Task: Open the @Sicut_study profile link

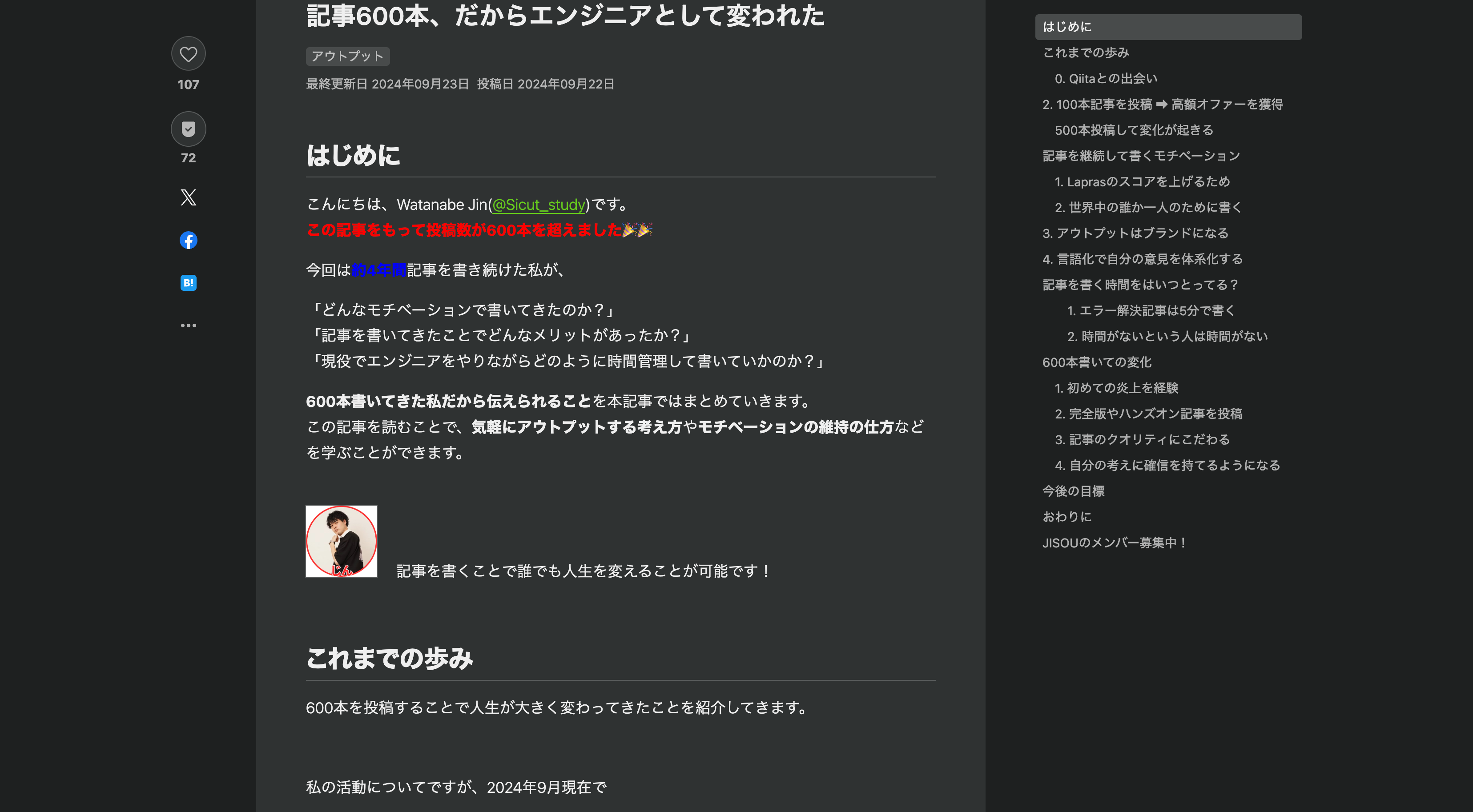Action: 539,205
